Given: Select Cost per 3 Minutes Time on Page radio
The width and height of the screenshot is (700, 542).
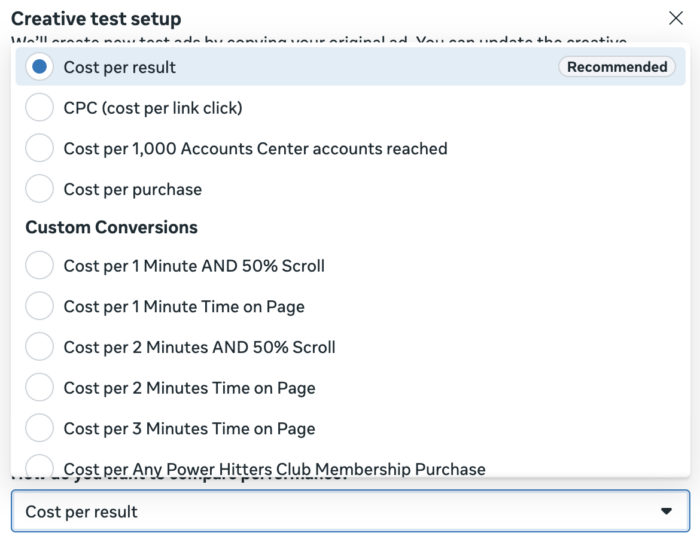Looking at the screenshot, I should click(39, 428).
